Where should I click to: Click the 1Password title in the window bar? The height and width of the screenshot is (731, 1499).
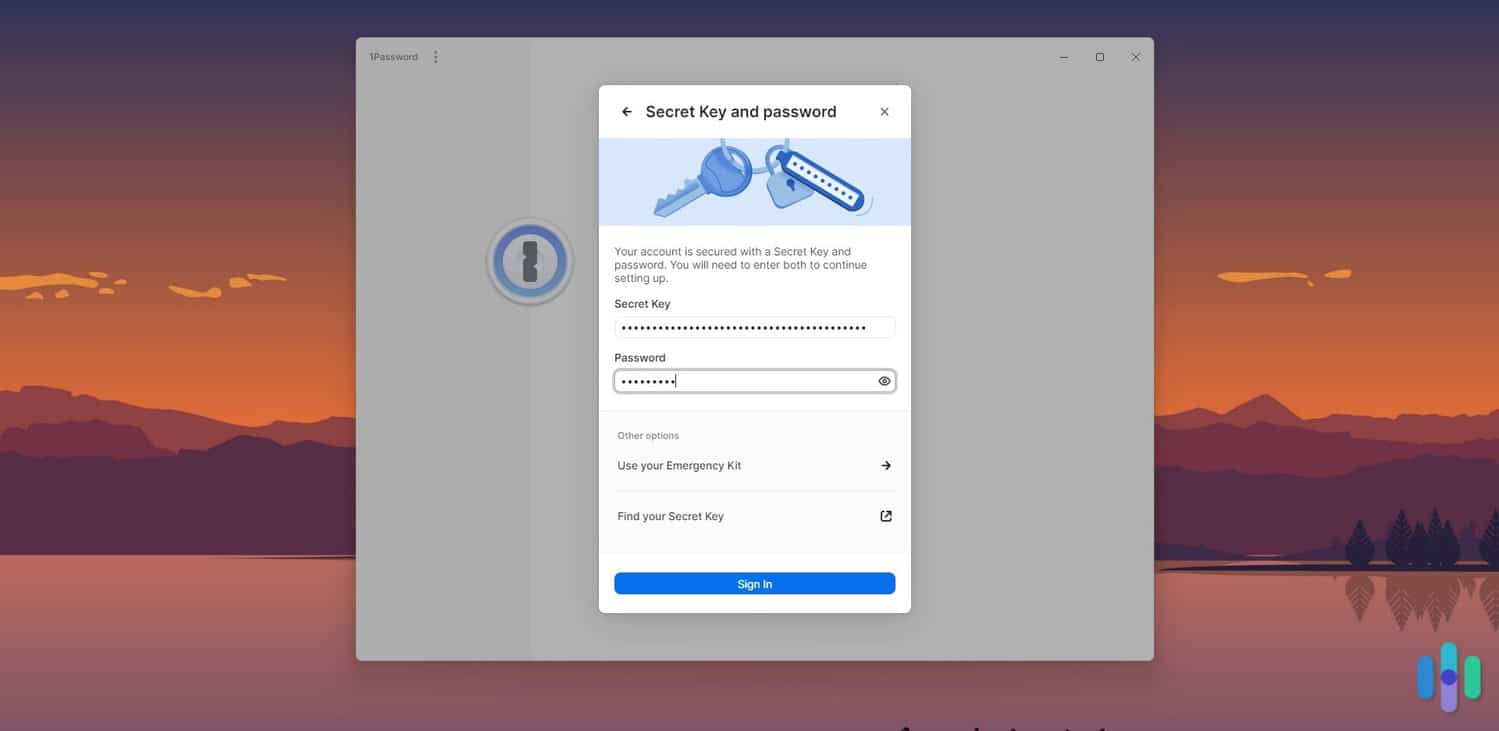[x=394, y=56]
